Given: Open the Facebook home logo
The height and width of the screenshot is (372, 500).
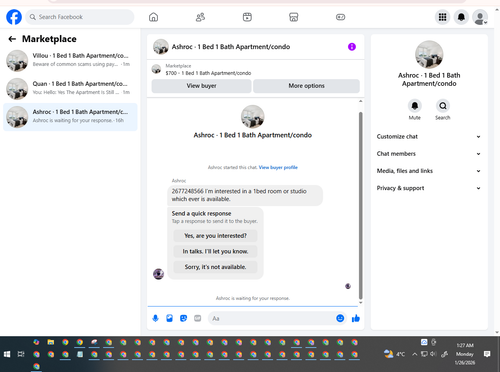Looking at the screenshot, I should coord(14,17).
